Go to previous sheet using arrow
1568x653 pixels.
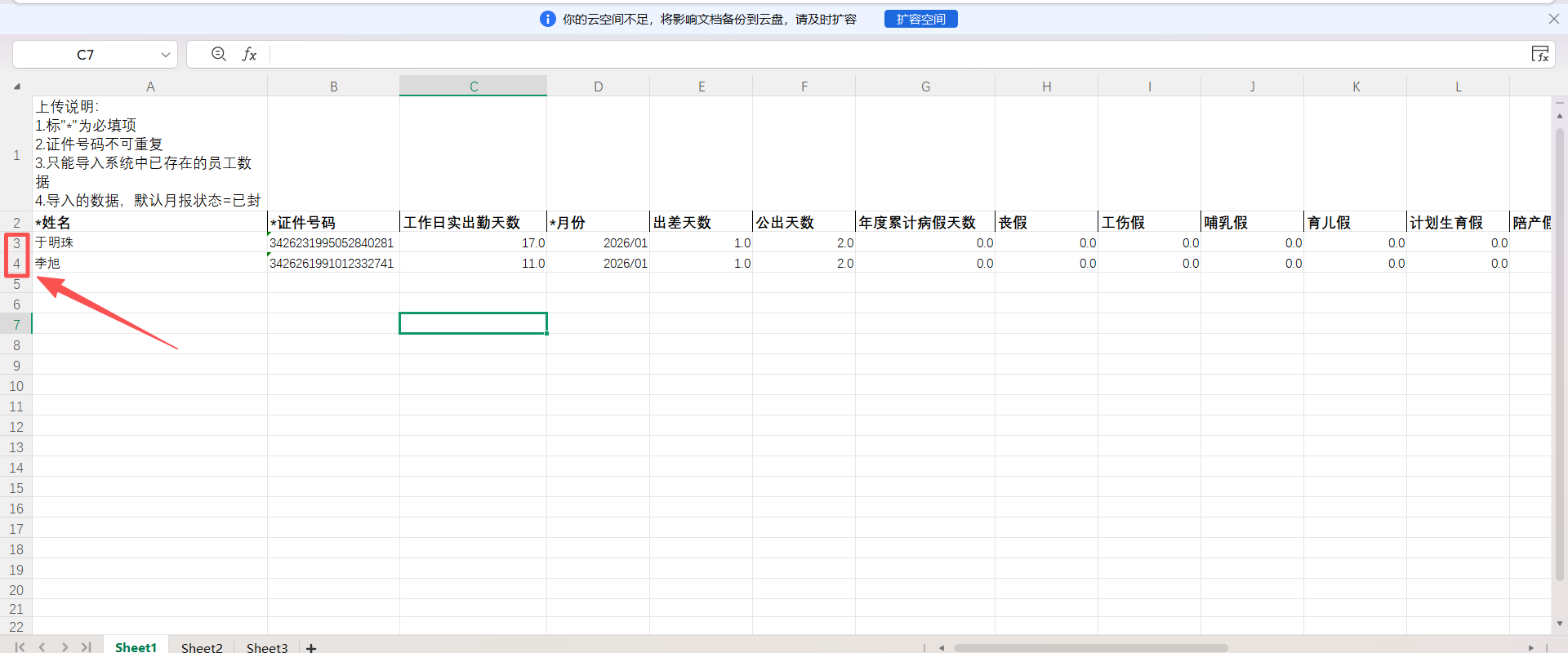(x=42, y=647)
